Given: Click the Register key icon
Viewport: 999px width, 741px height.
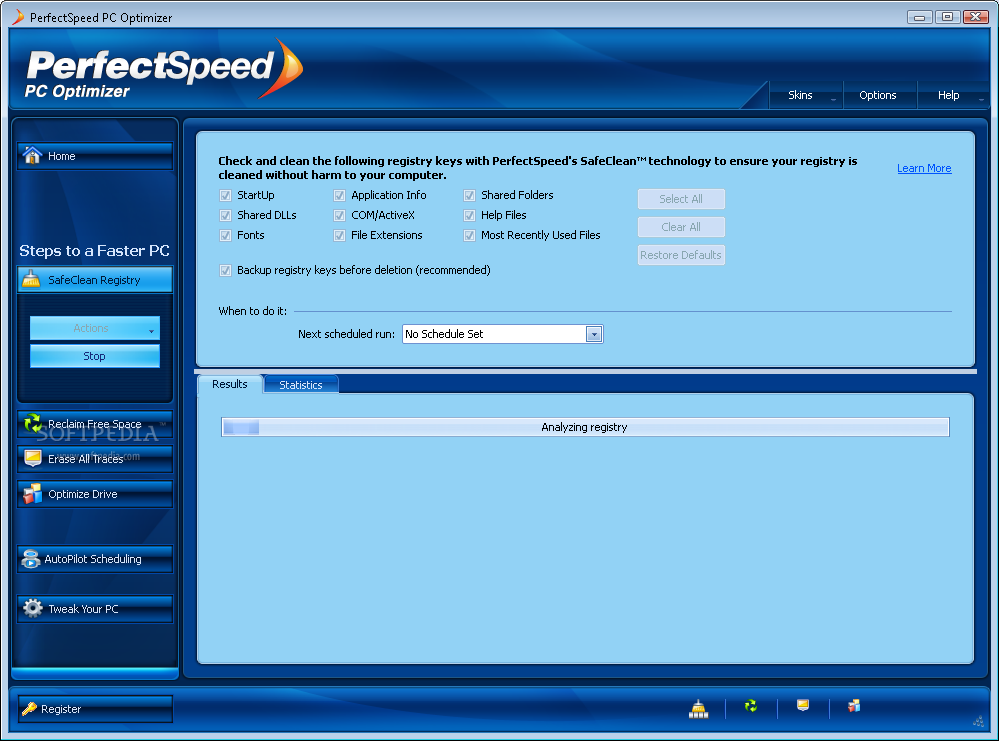Looking at the screenshot, I should coord(29,709).
